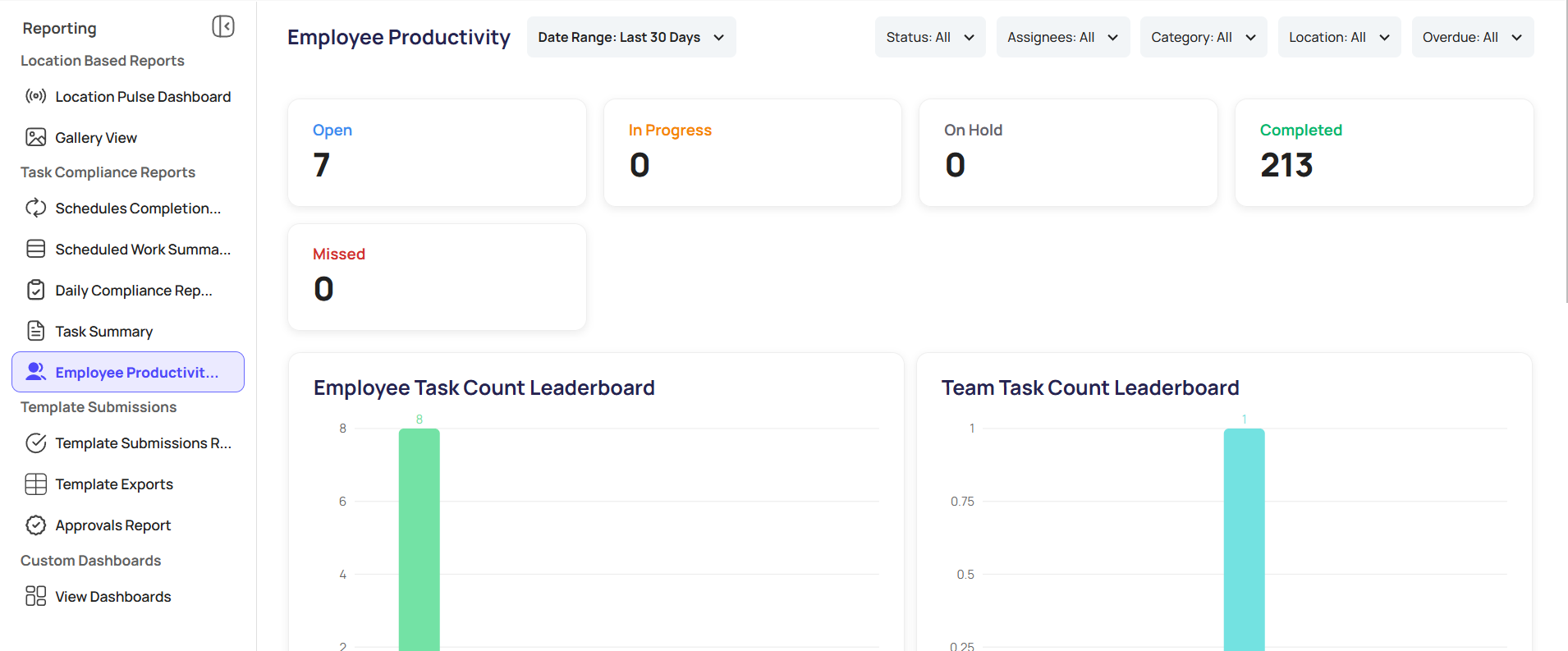Open View Dashboards page

128,597
